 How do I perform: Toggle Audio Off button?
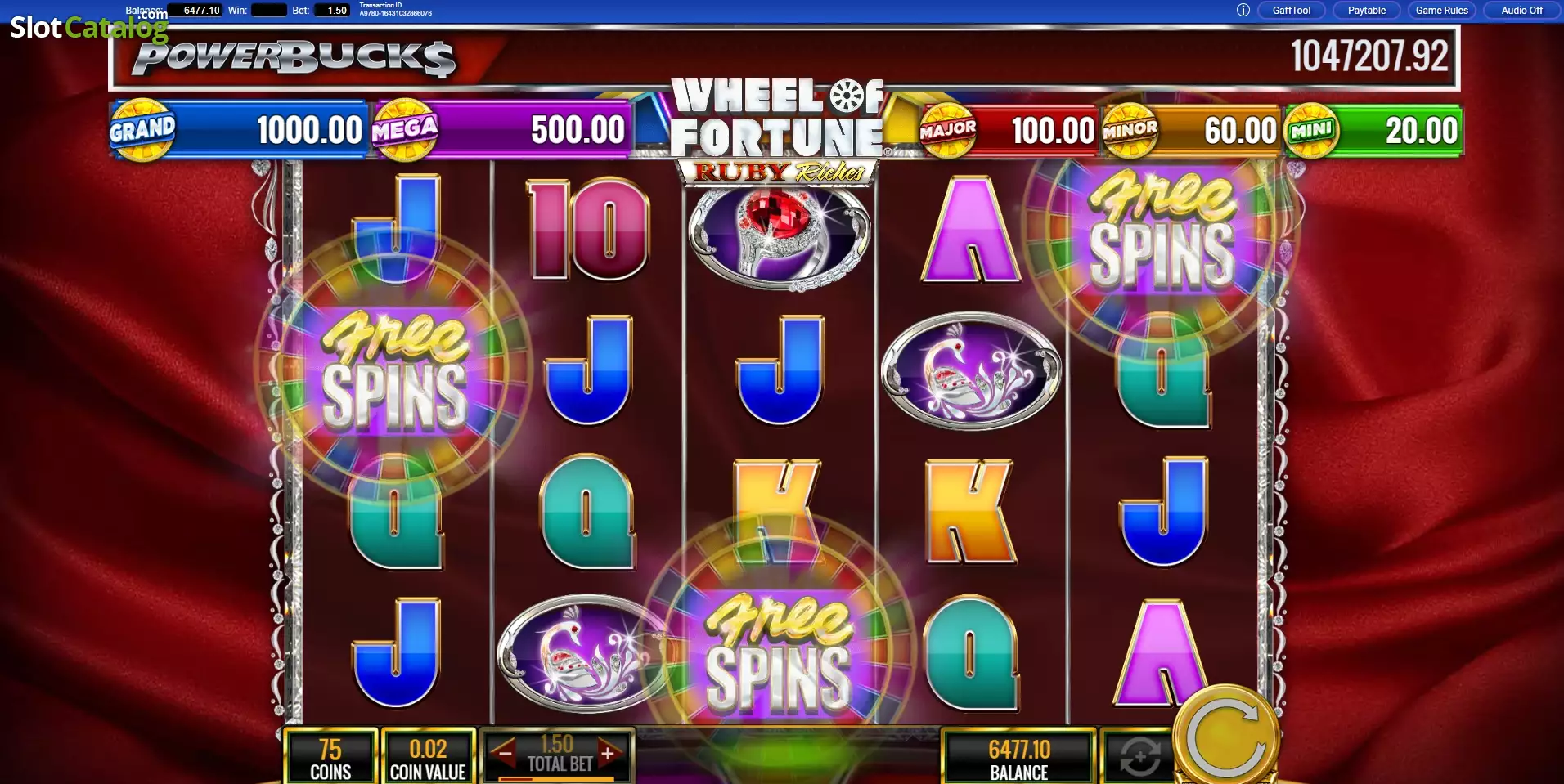pyautogui.click(x=1521, y=11)
